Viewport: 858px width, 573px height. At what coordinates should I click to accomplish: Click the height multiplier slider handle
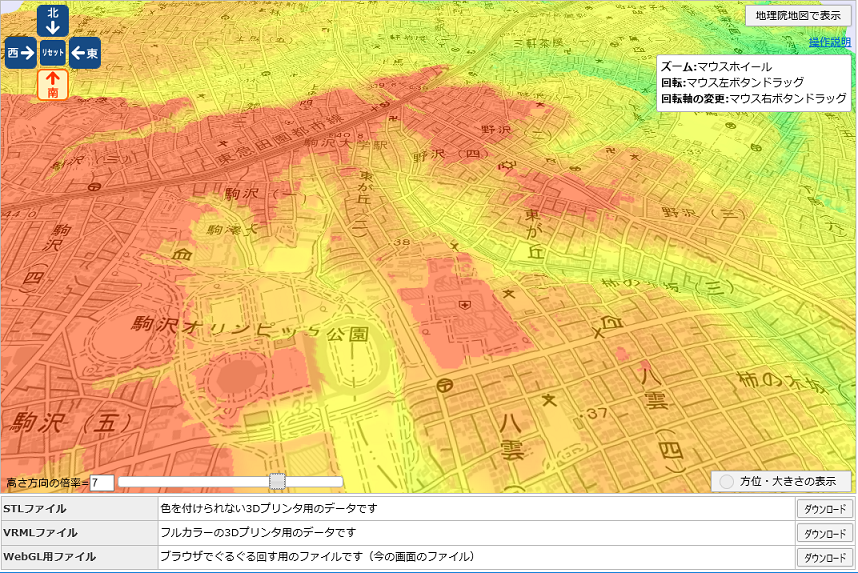tap(278, 482)
